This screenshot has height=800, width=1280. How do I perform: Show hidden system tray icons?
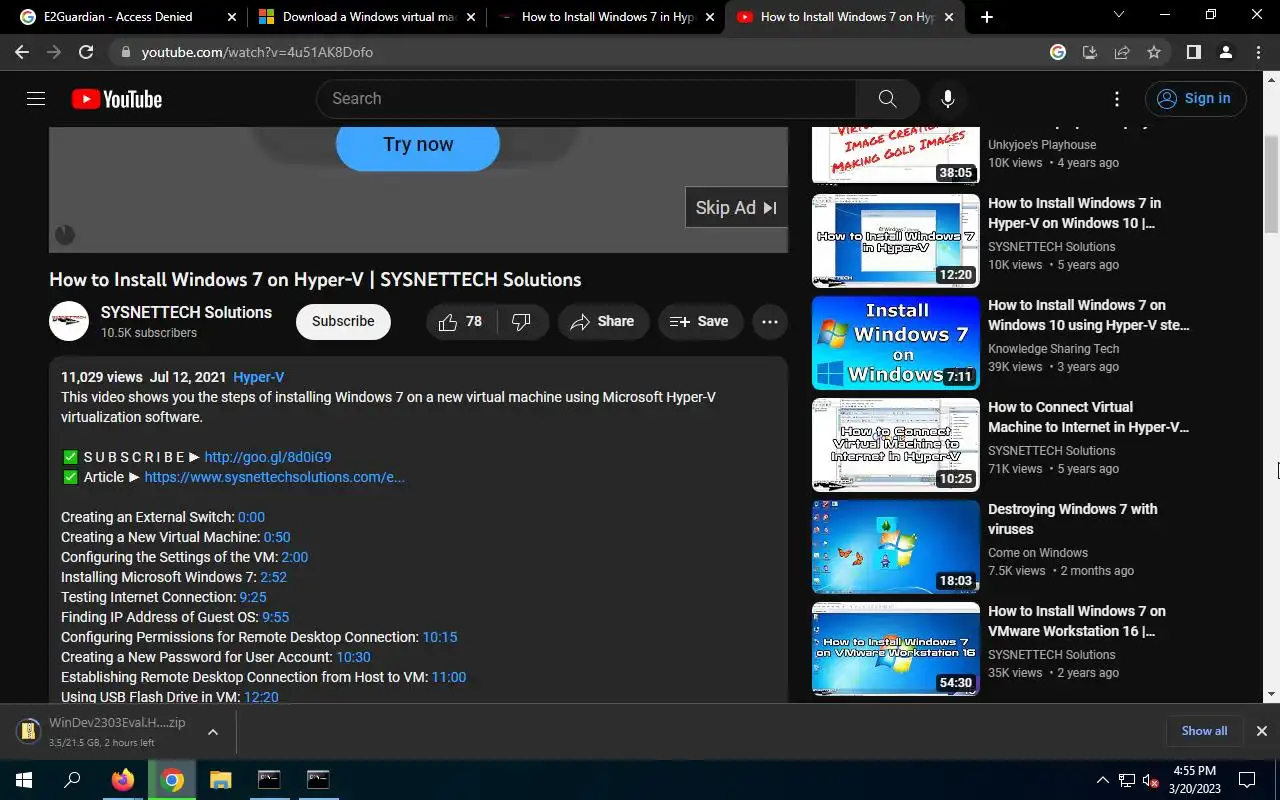pyautogui.click(x=1103, y=780)
